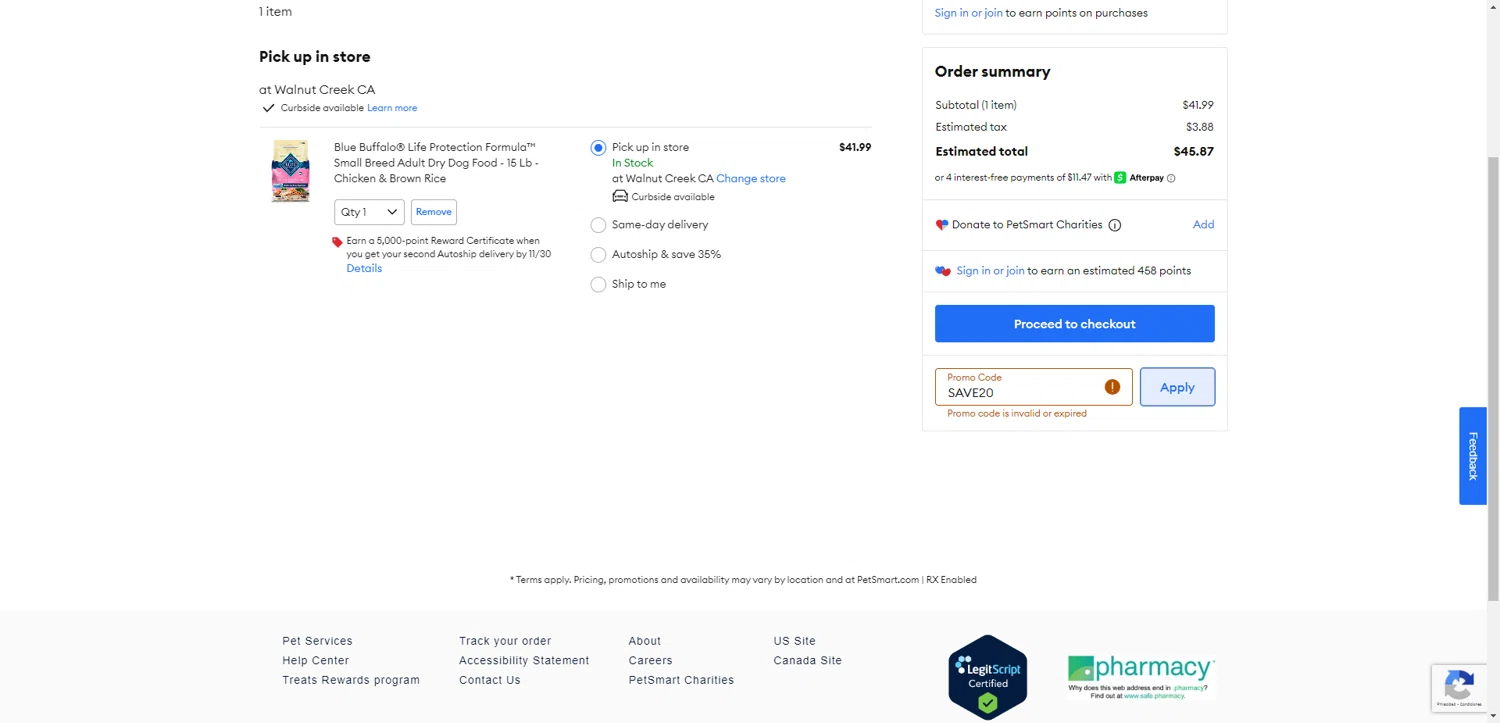Click the PetSmart Charities info icon
The height and width of the screenshot is (723, 1500).
point(1114,225)
